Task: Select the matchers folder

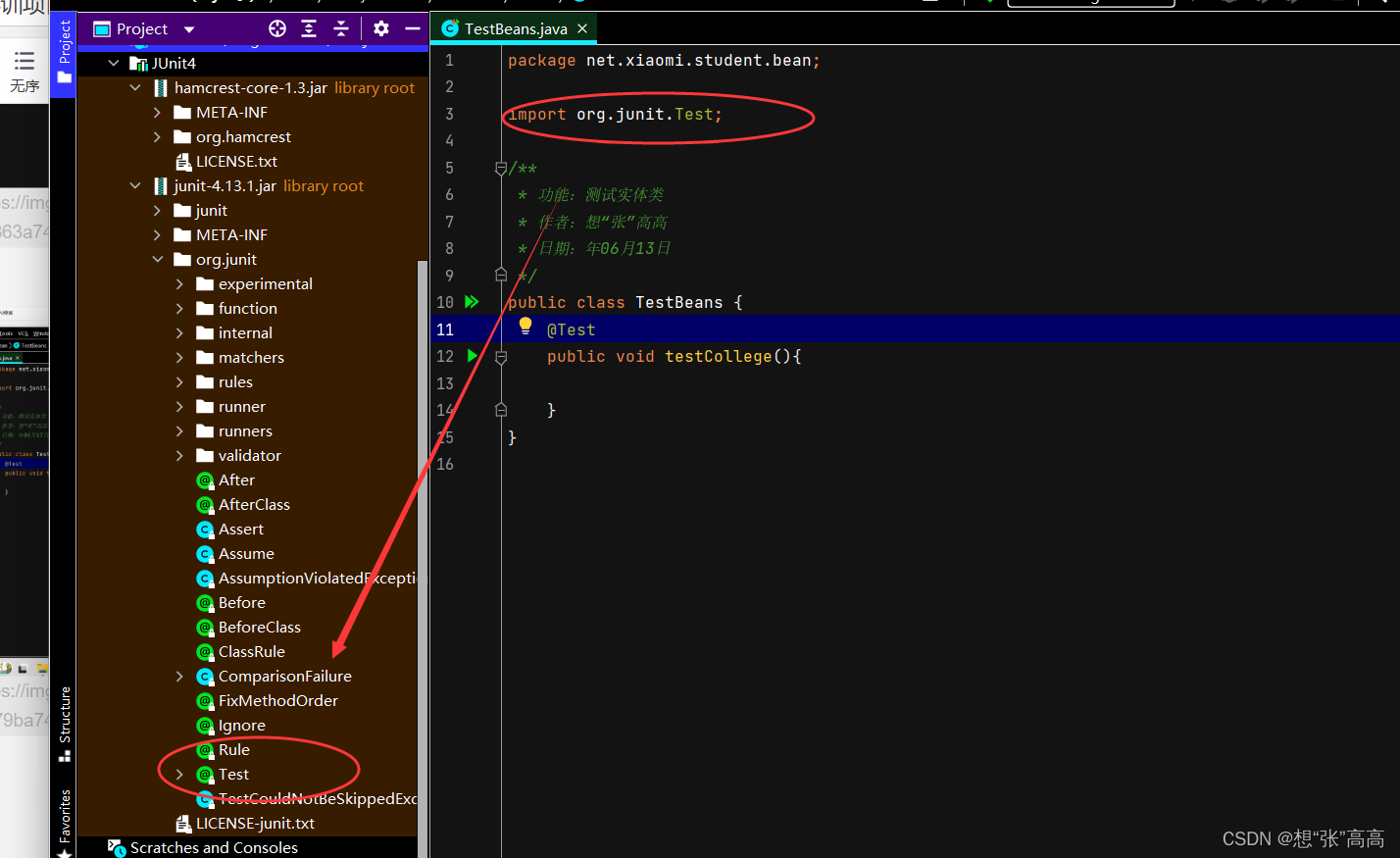Action: (240, 357)
